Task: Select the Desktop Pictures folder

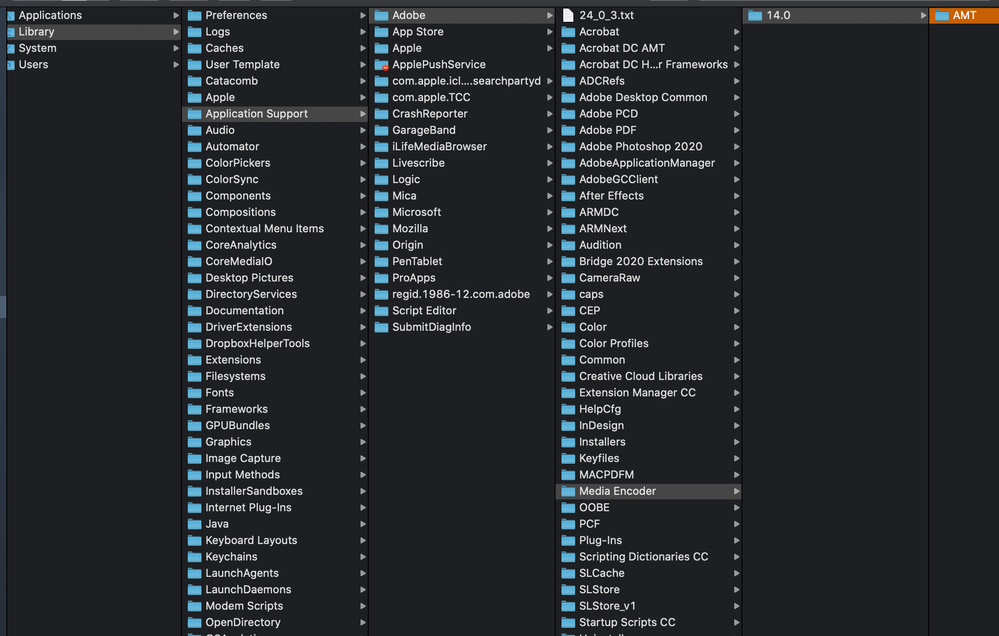Action: click(275, 278)
